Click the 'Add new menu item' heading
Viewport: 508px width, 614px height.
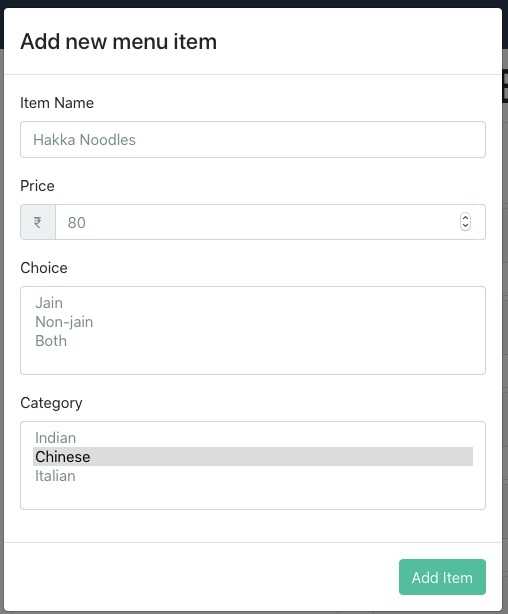point(118,41)
